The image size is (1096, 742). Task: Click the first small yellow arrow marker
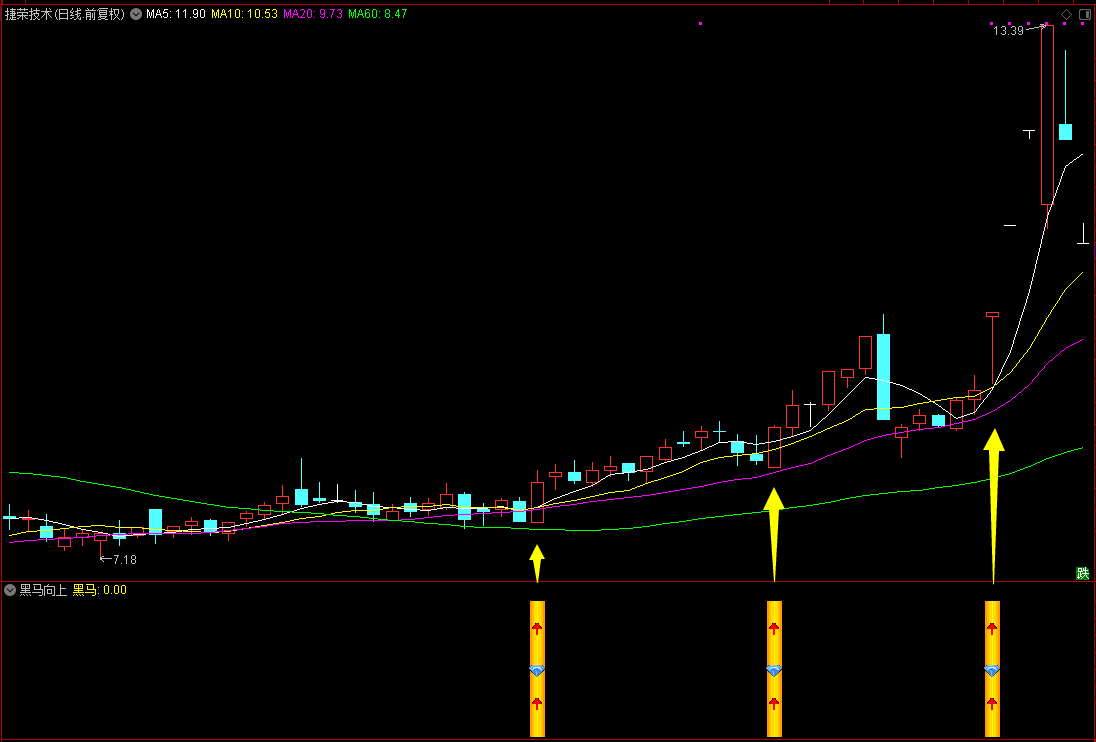[537, 564]
